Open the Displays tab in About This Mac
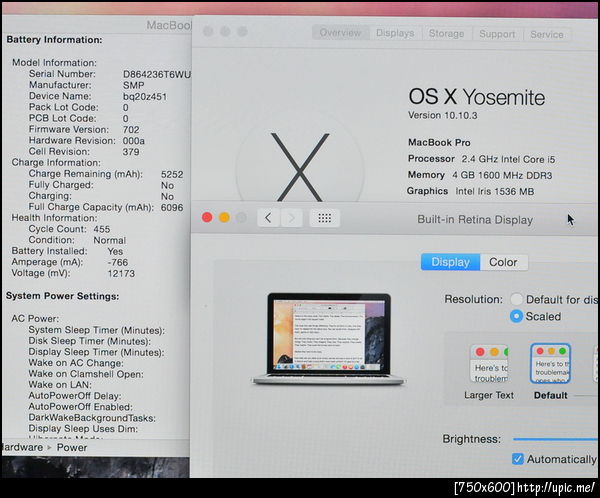The height and width of the screenshot is (498, 600). click(395, 33)
